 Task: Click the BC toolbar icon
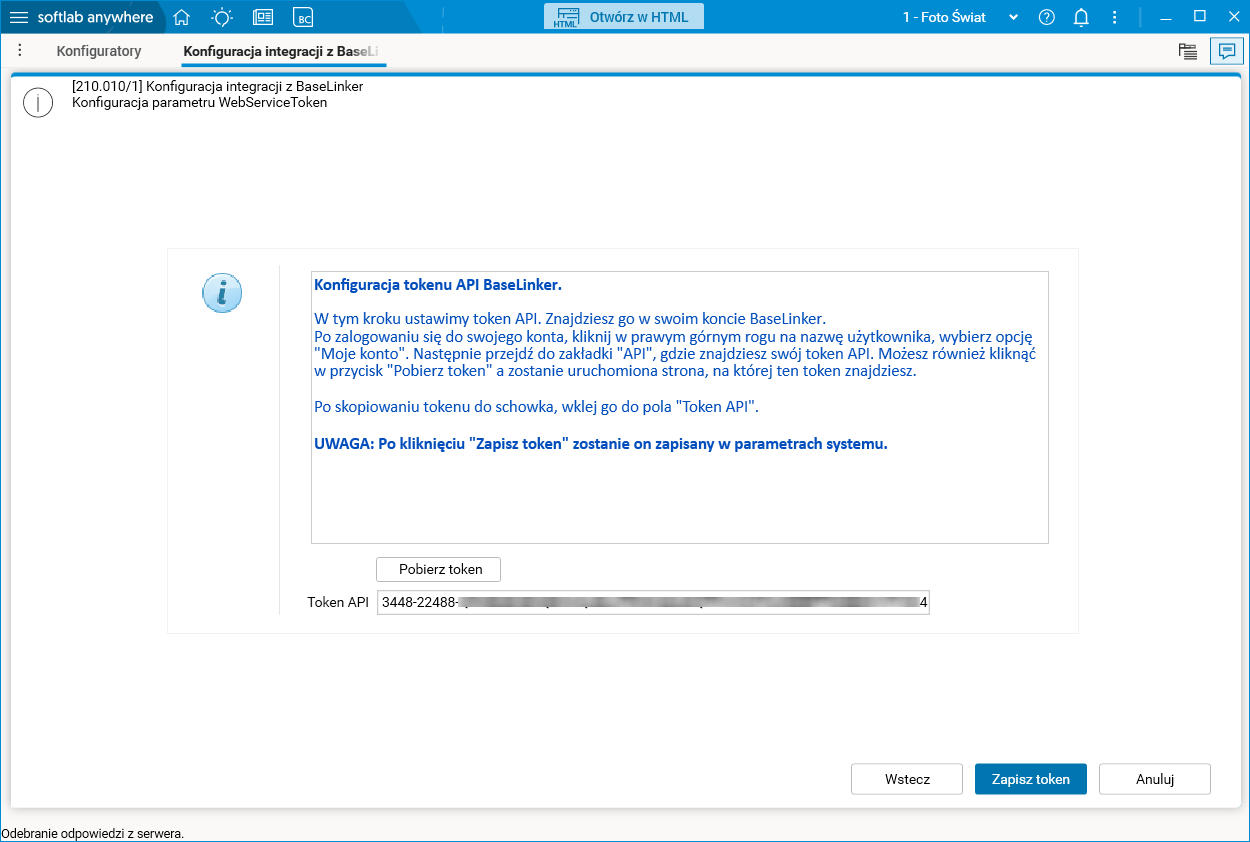(304, 17)
